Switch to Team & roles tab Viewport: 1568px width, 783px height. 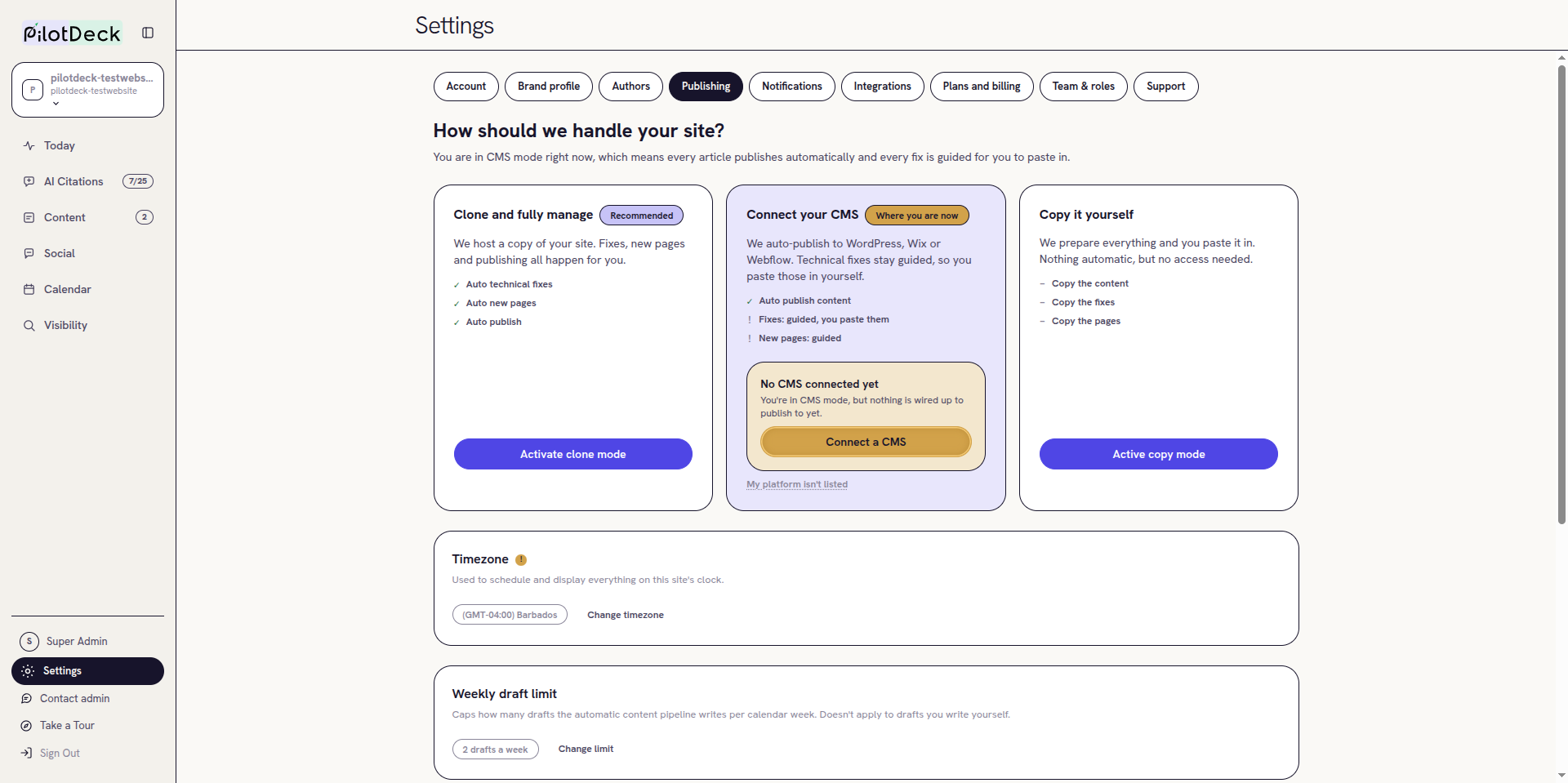point(1084,87)
